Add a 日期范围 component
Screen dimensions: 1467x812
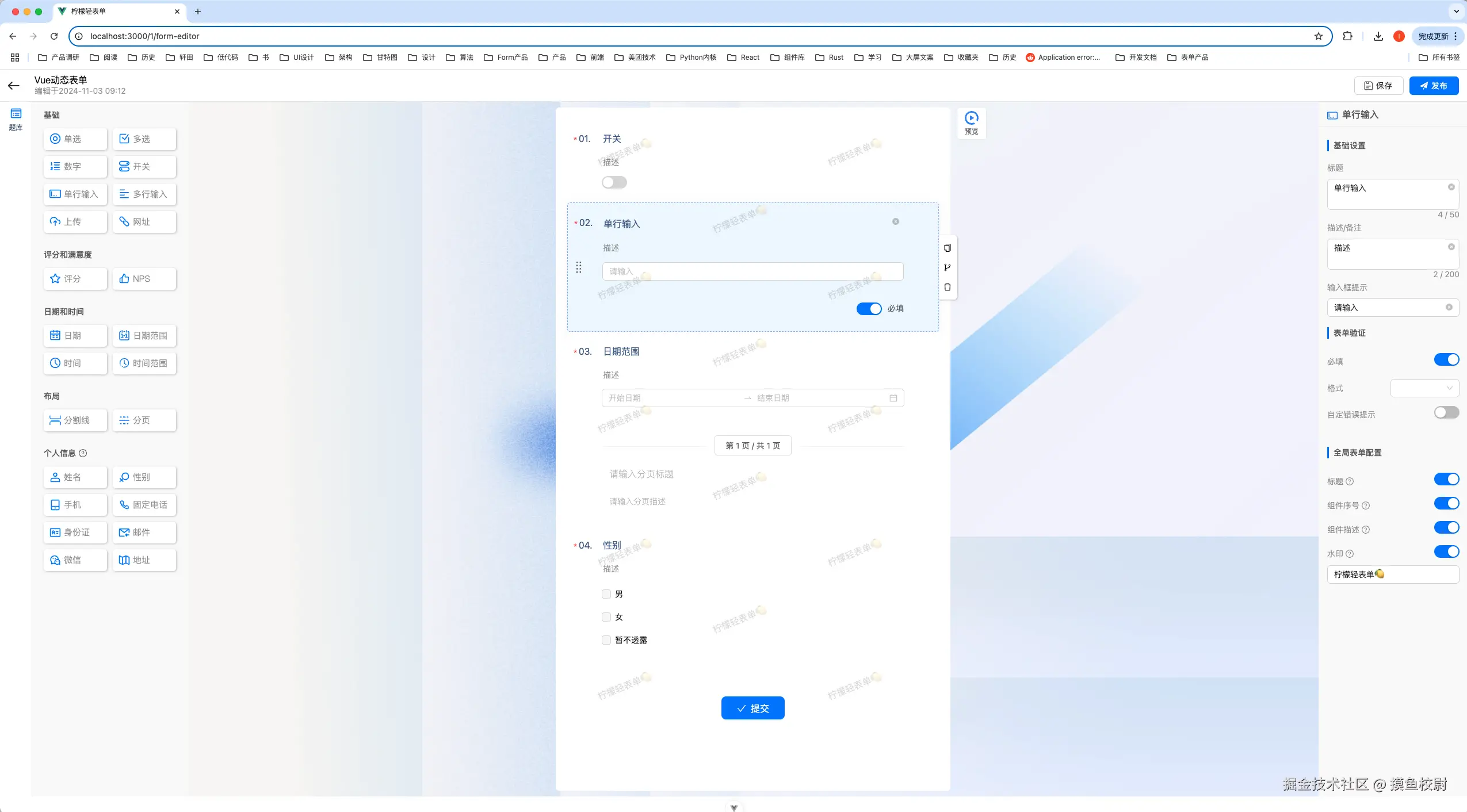pyautogui.click(x=144, y=336)
